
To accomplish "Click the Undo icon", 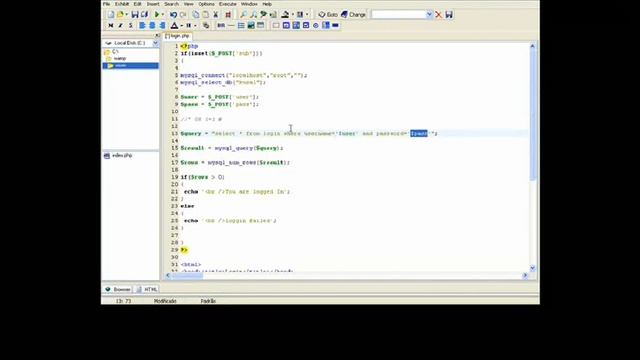I will pos(173,15).
